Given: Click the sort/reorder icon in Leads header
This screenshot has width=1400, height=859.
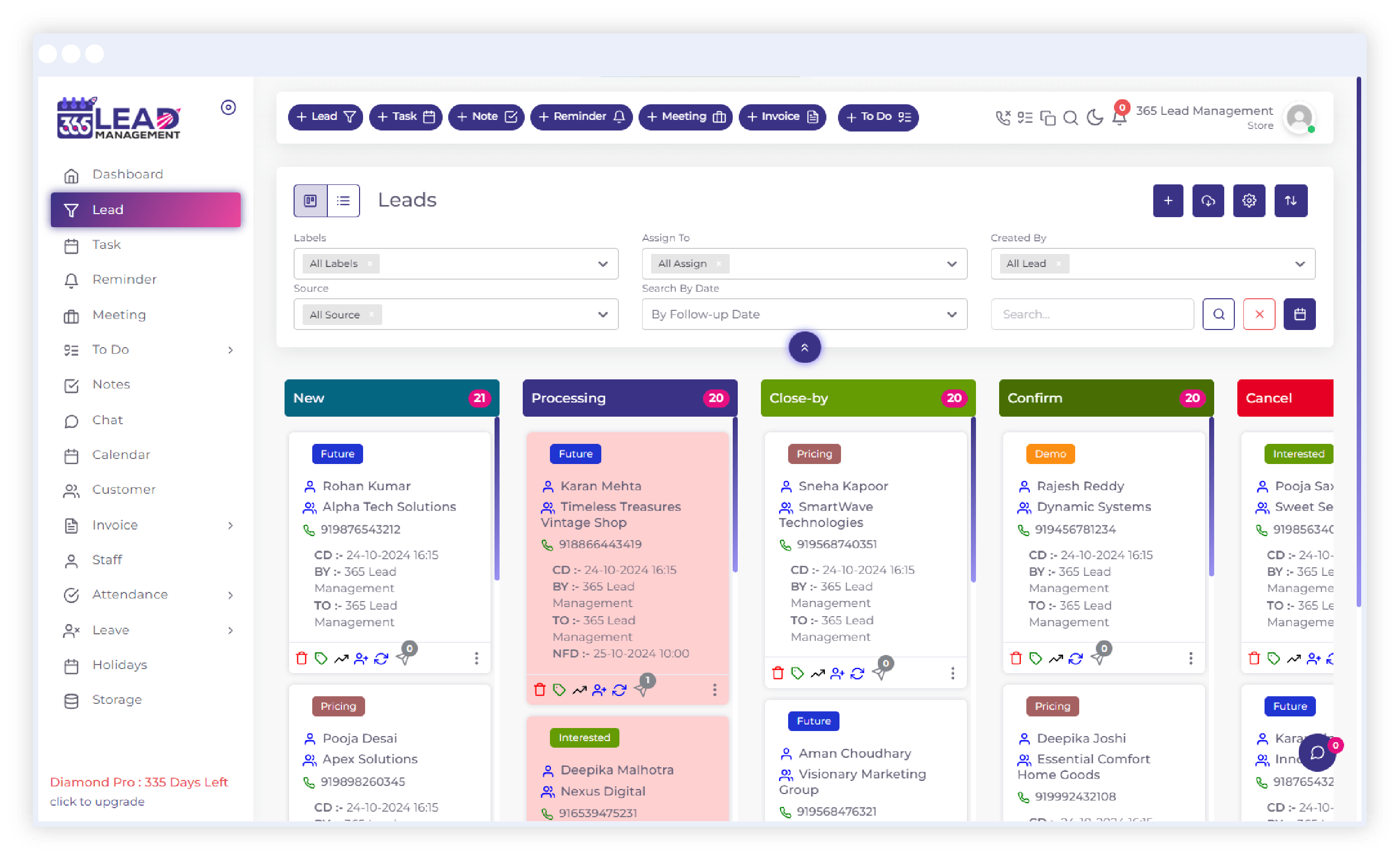Looking at the screenshot, I should pyautogui.click(x=1290, y=201).
